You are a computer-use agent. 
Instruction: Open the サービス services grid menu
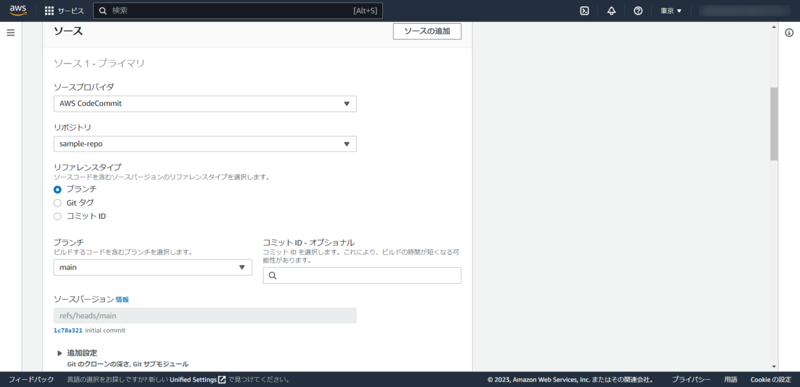(64, 11)
